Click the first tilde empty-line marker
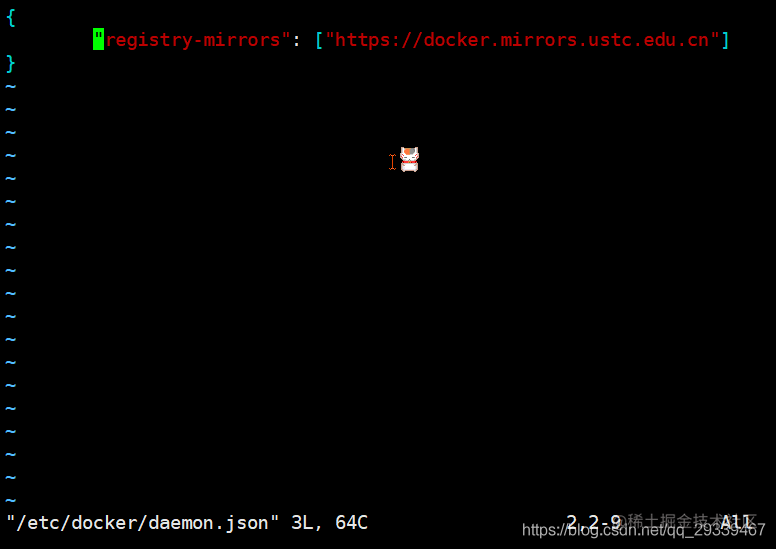The width and height of the screenshot is (776, 549). tap(11, 87)
